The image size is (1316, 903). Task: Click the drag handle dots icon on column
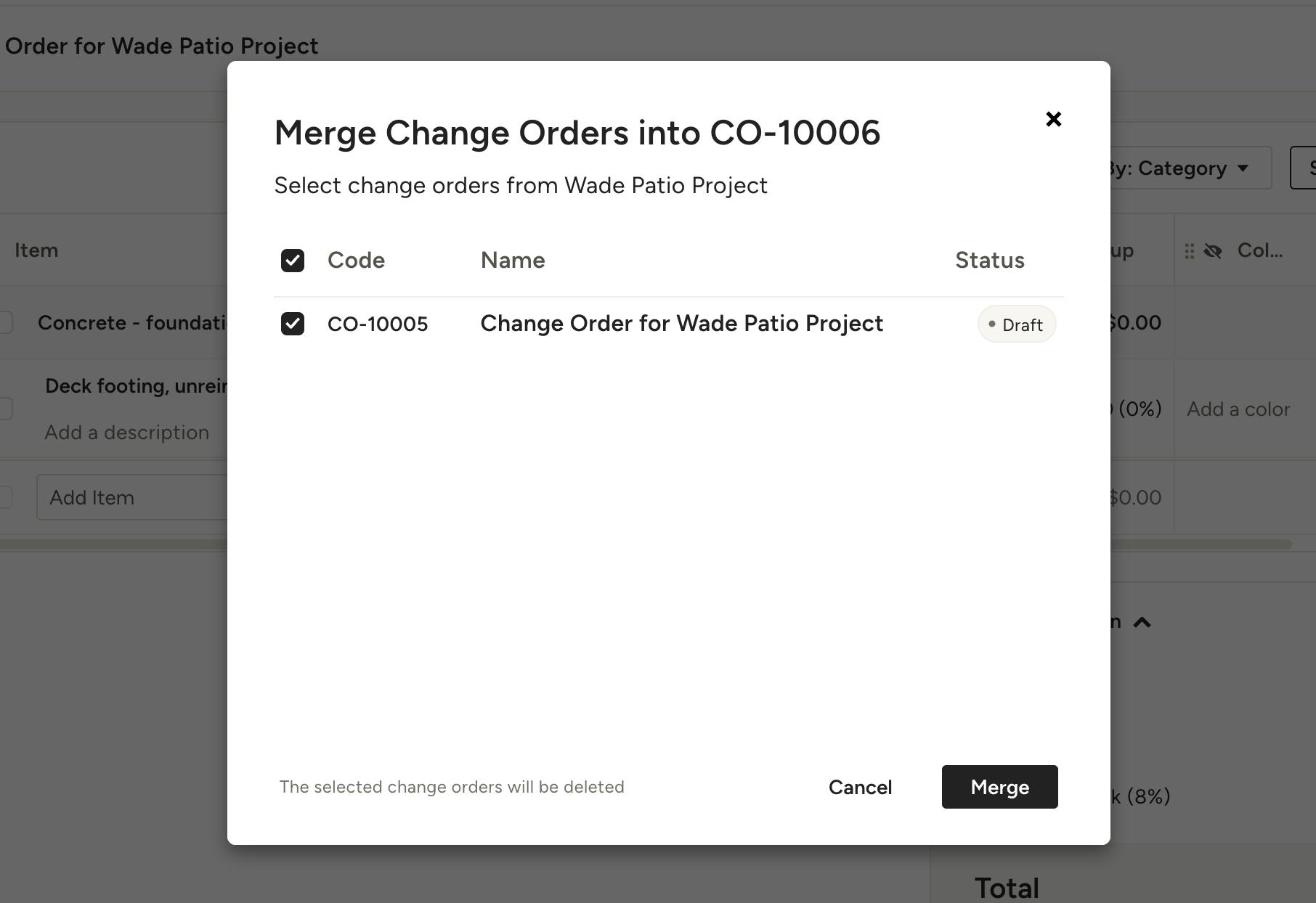point(1189,251)
